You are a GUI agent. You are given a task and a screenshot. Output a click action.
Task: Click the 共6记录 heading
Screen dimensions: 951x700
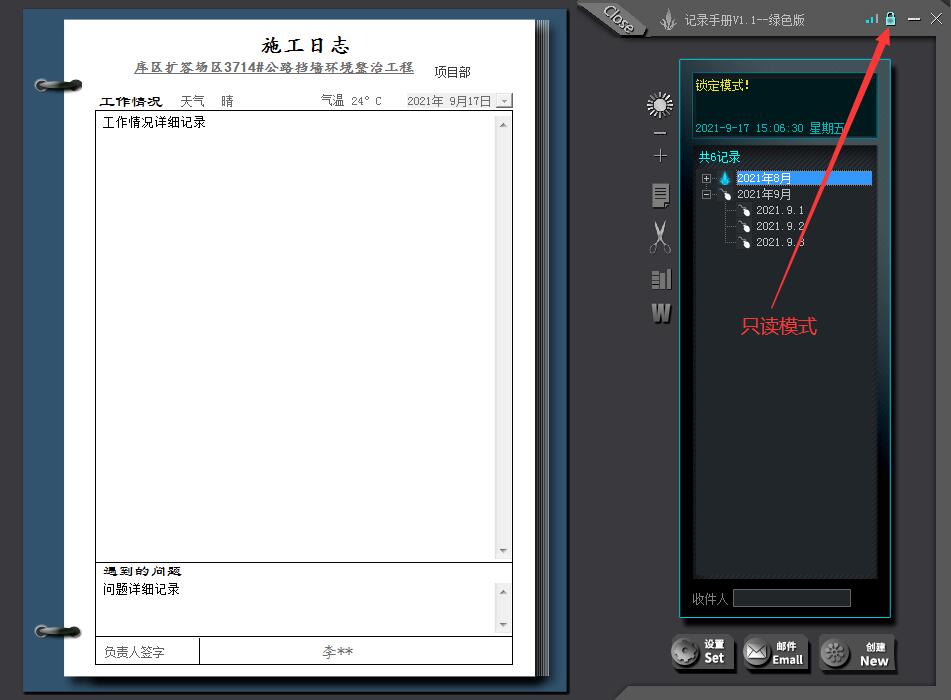[719, 157]
